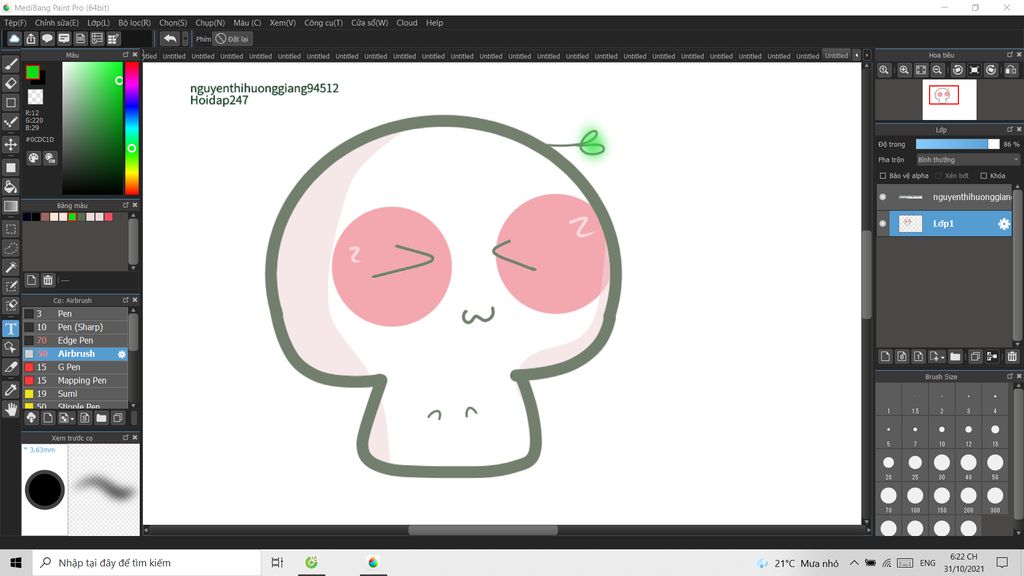Select the Mapping Pen brush
1024x576 pixels.
click(x=76, y=380)
